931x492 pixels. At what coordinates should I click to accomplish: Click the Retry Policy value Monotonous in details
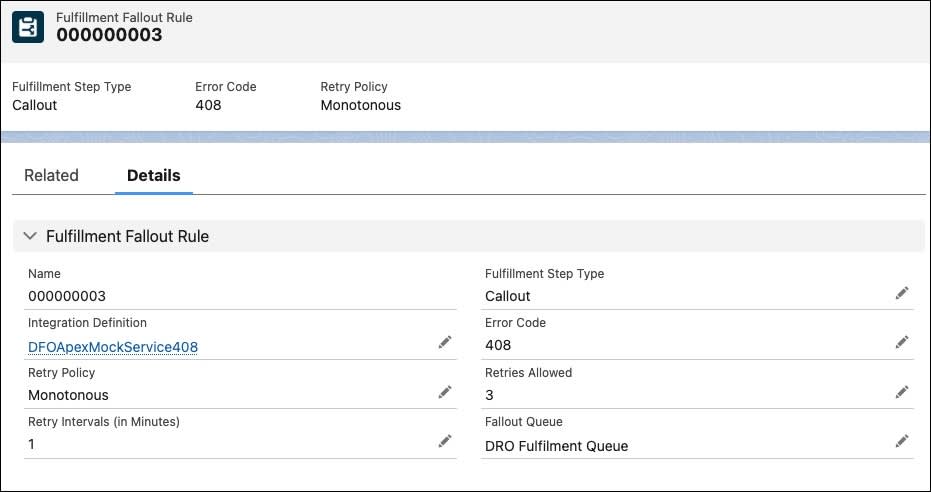point(68,395)
